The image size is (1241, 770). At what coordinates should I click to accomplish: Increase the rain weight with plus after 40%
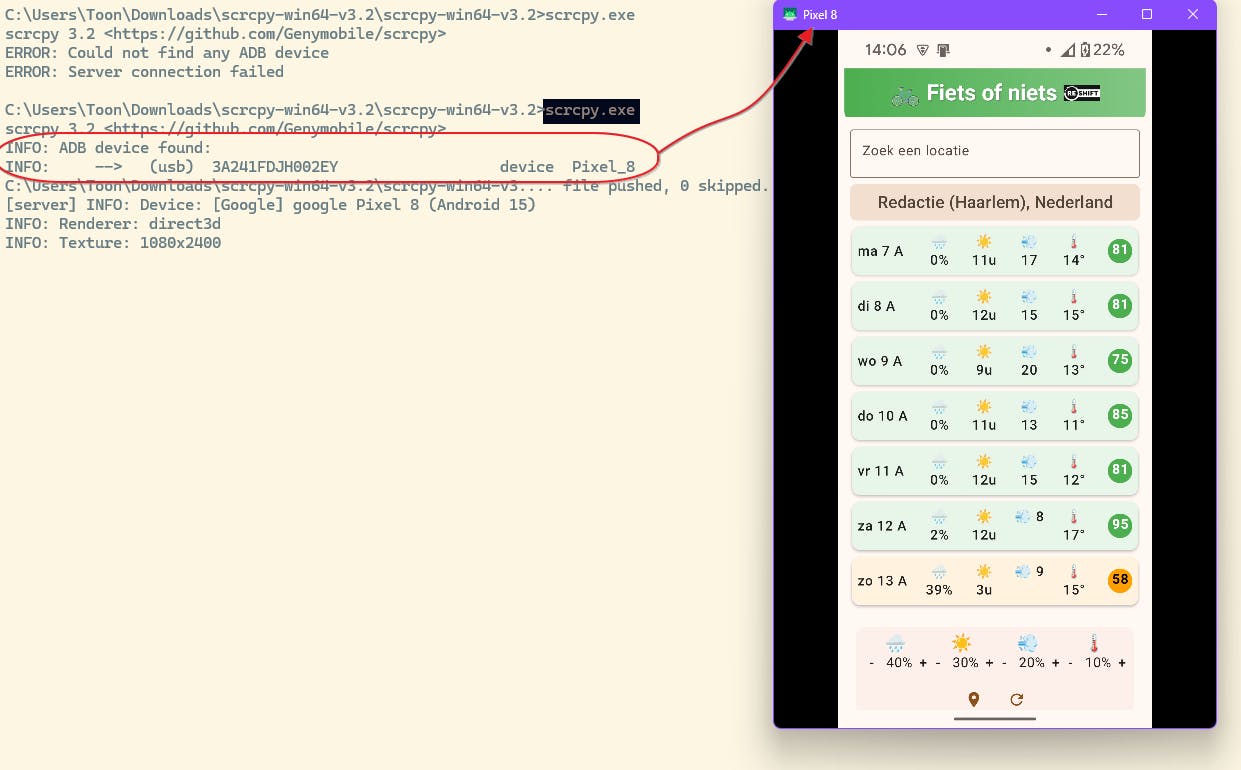[923, 663]
